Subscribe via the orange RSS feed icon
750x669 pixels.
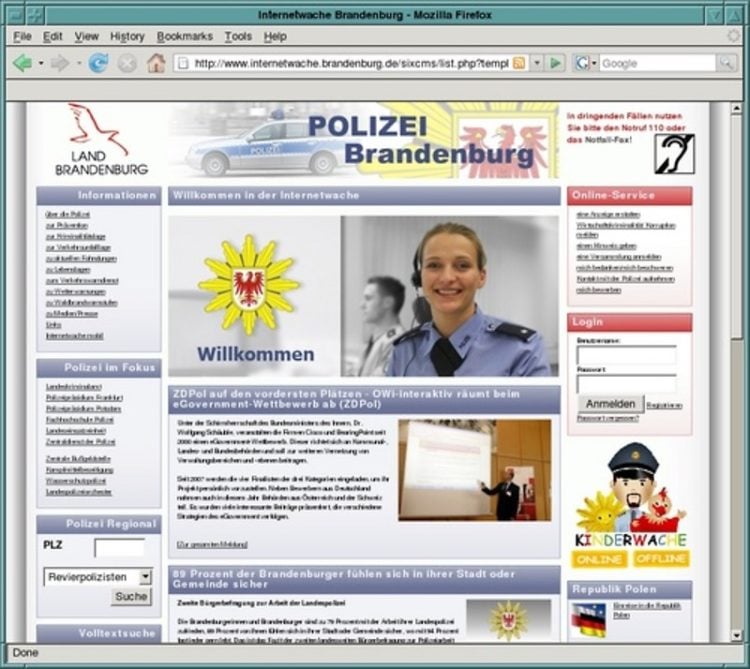pos(518,63)
